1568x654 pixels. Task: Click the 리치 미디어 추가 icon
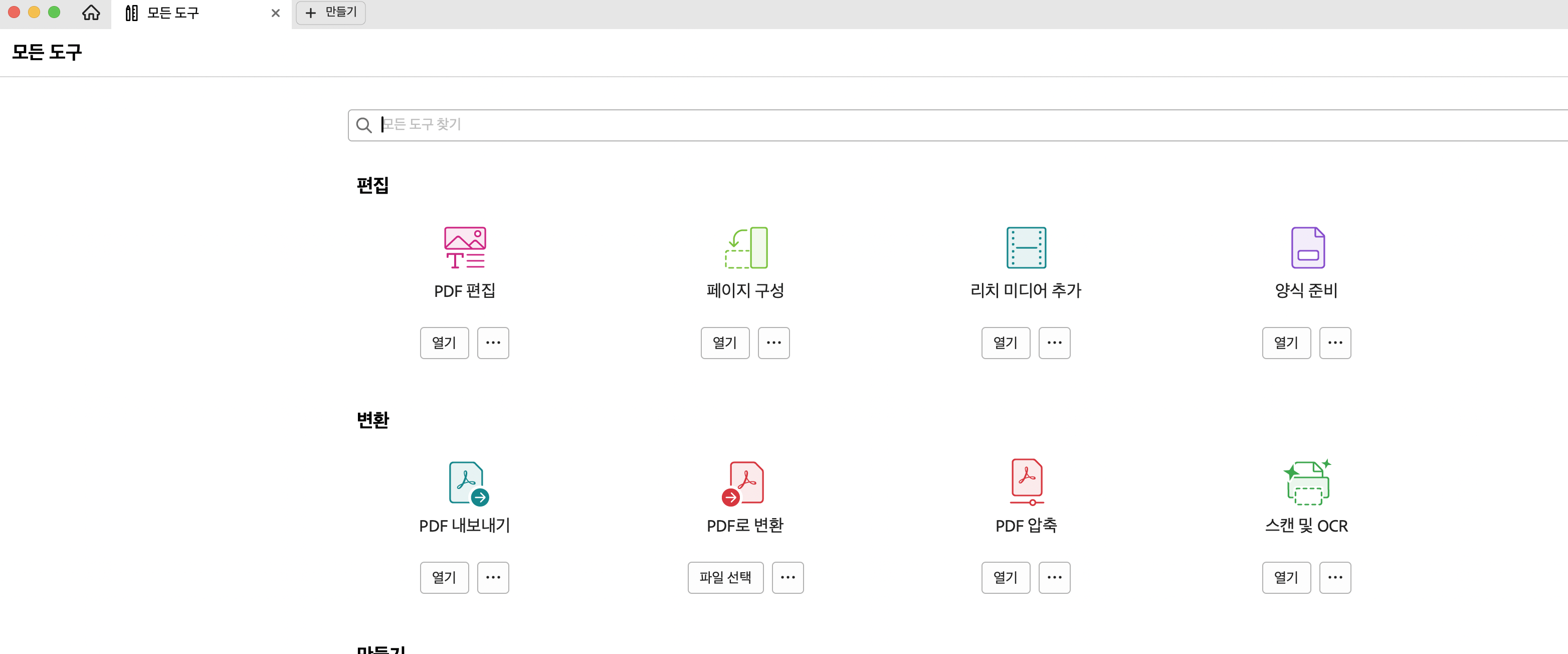(1026, 247)
